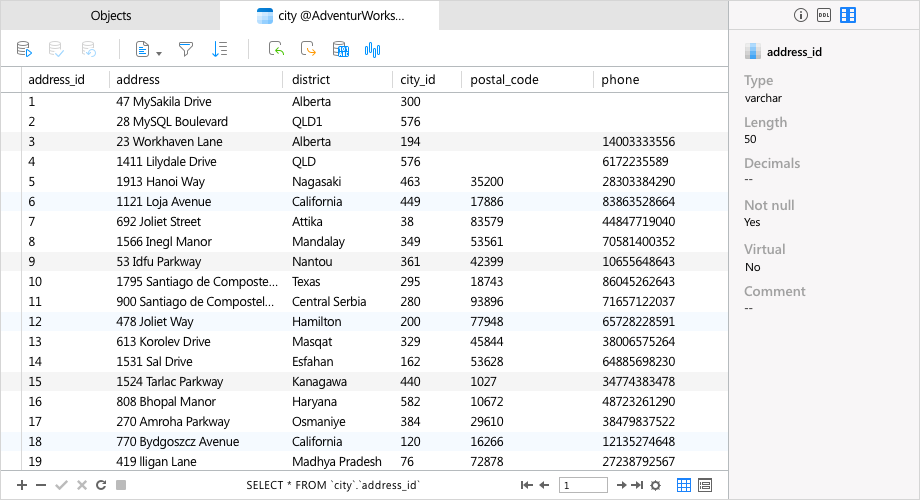920x500 pixels.
Task: Switch to the Objects tab
Action: (111, 16)
